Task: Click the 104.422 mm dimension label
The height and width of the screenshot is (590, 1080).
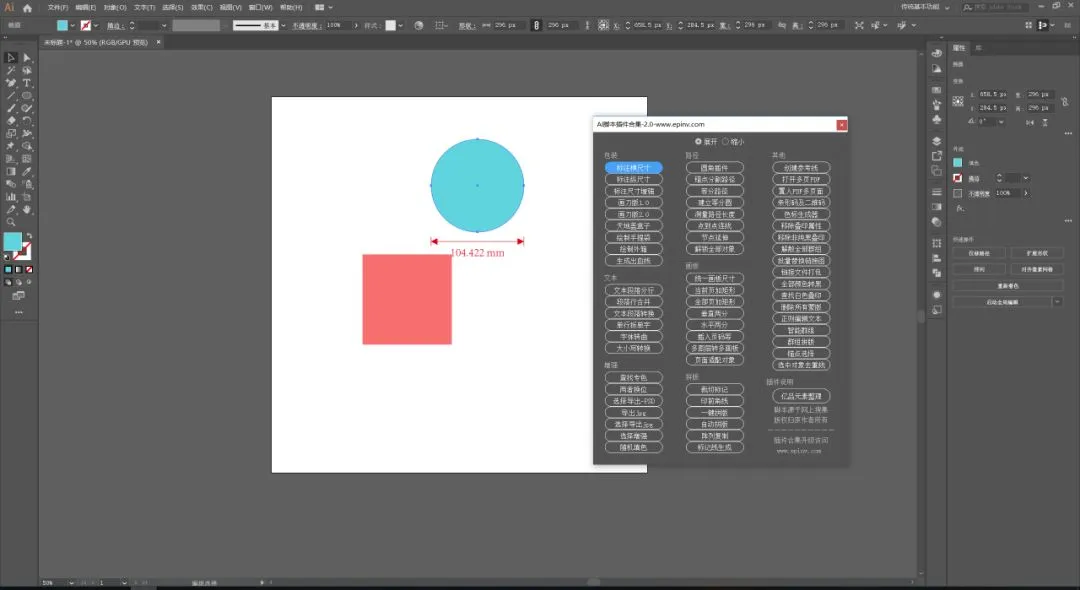Action: coord(477,253)
